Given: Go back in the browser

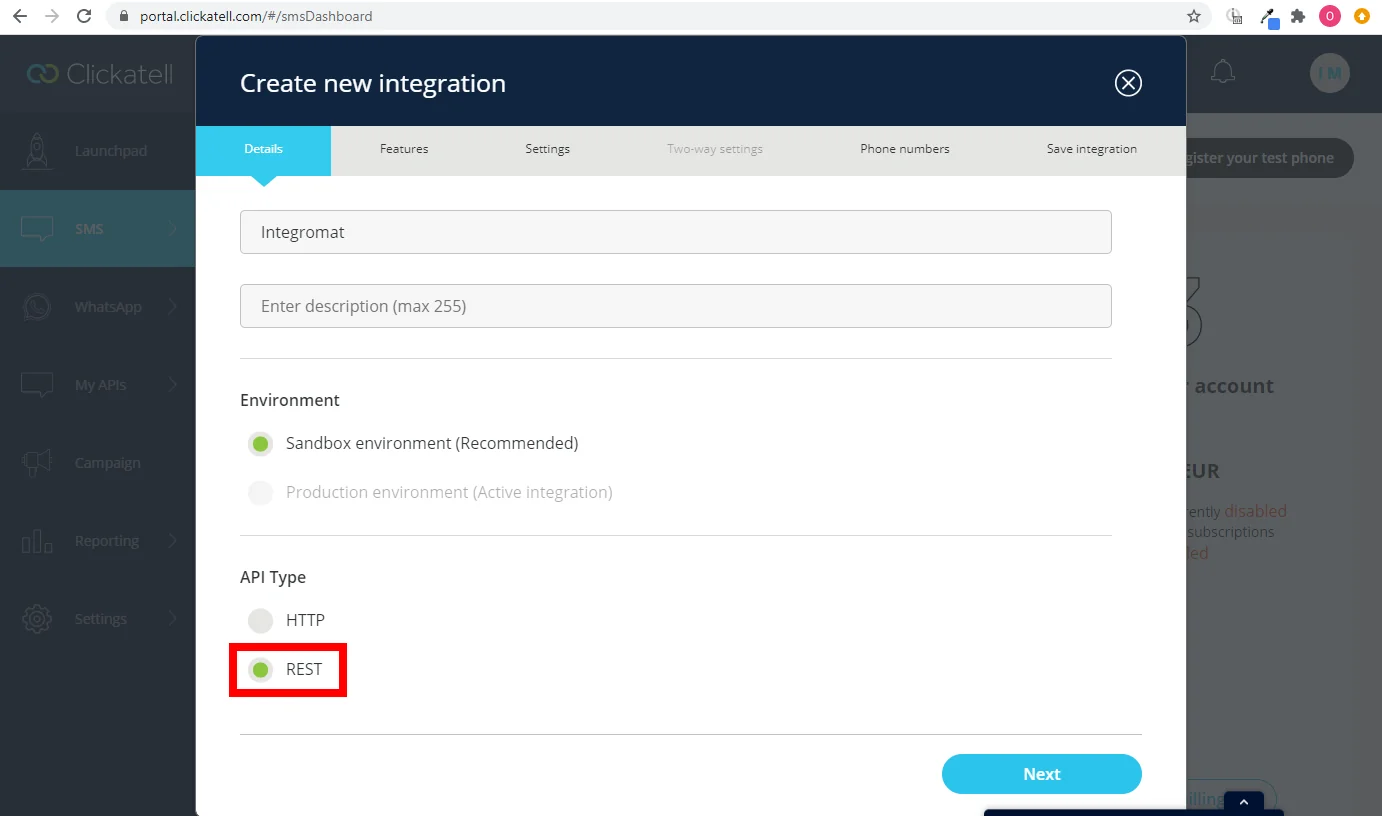Looking at the screenshot, I should [20, 16].
